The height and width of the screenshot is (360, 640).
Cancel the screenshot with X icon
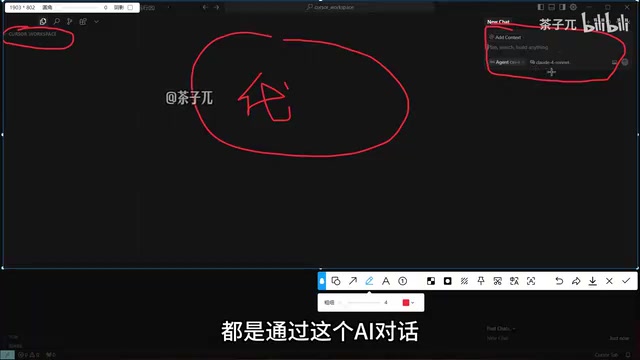coord(609,281)
